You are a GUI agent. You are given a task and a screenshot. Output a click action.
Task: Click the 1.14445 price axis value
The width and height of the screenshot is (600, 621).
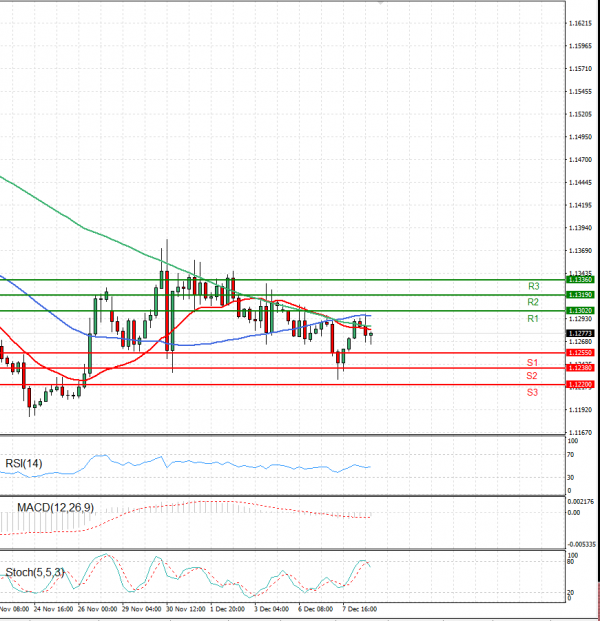(x=580, y=183)
